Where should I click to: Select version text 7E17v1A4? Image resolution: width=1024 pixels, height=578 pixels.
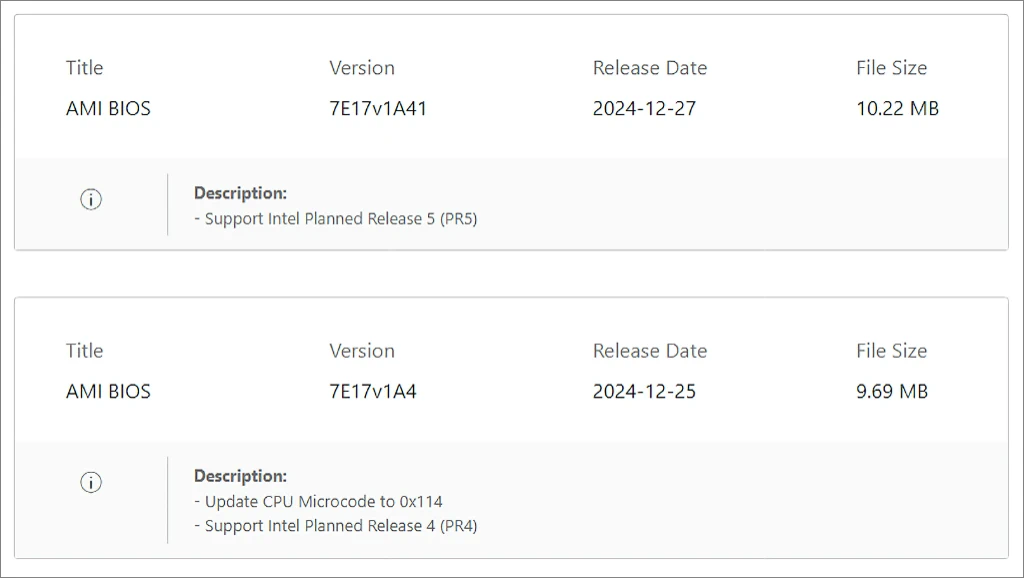[x=372, y=391]
